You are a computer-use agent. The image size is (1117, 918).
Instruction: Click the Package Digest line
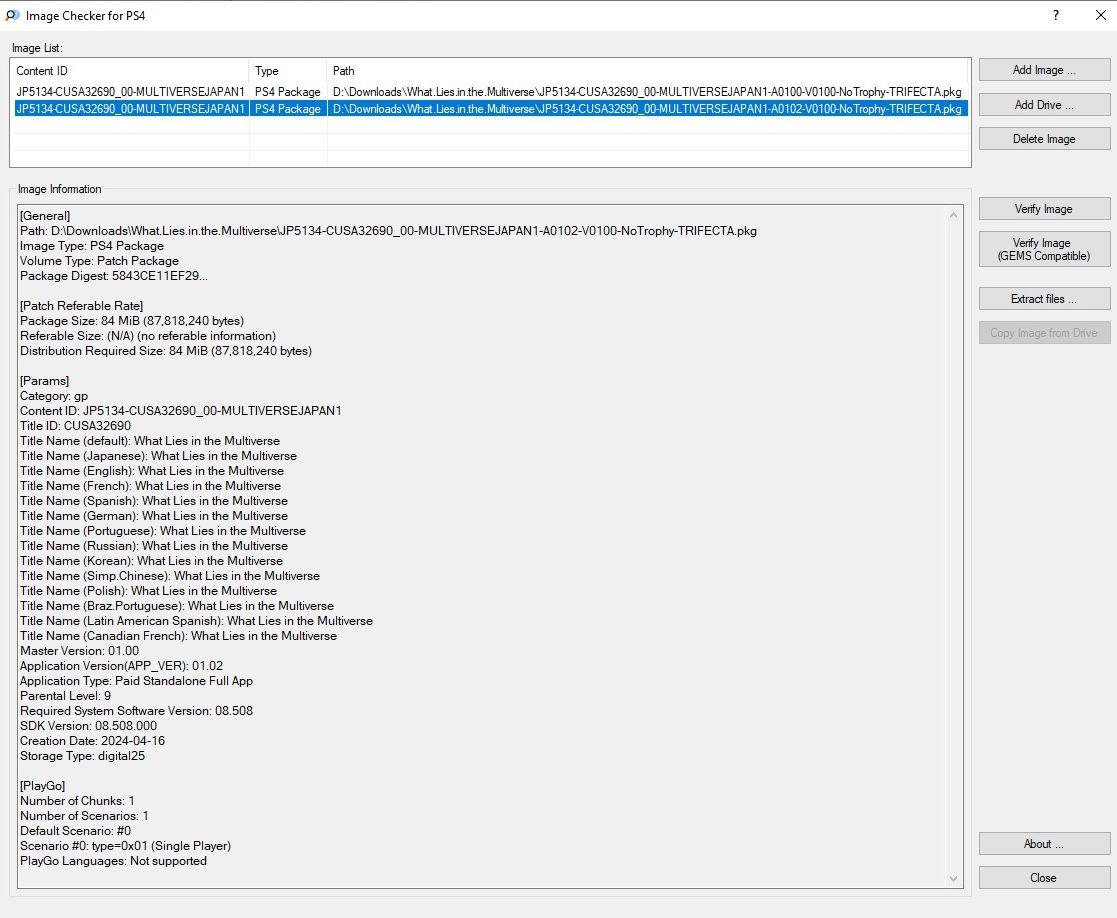click(x=114, y=276)
